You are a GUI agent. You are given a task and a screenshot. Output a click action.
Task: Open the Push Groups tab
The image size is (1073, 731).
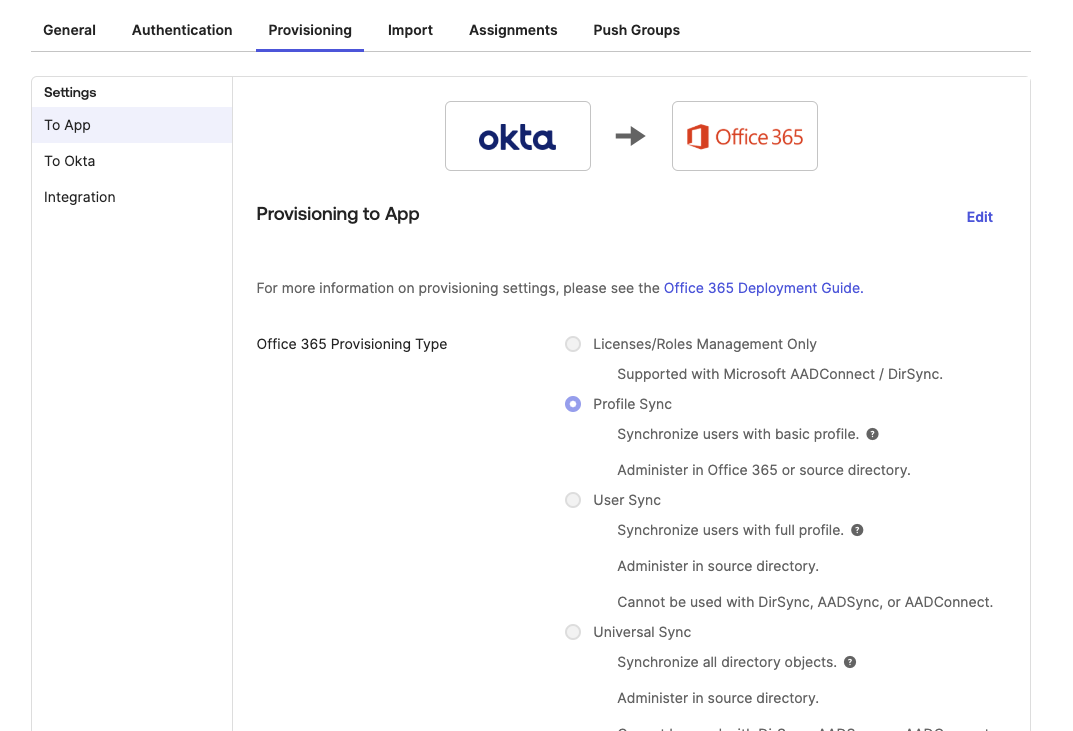click(x=636, y=30)
